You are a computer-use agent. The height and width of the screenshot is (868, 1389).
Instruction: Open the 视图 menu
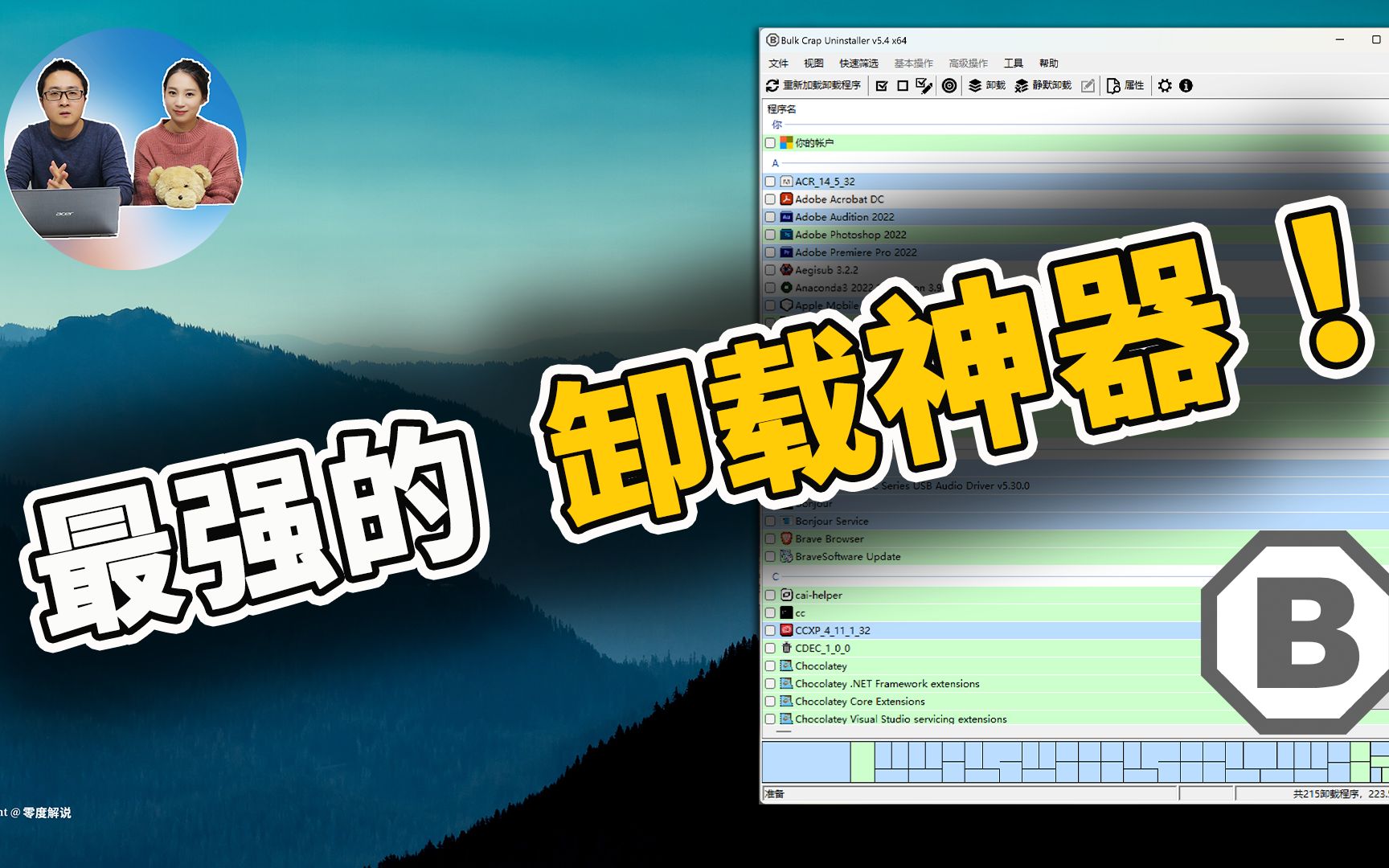click(813, 63)
